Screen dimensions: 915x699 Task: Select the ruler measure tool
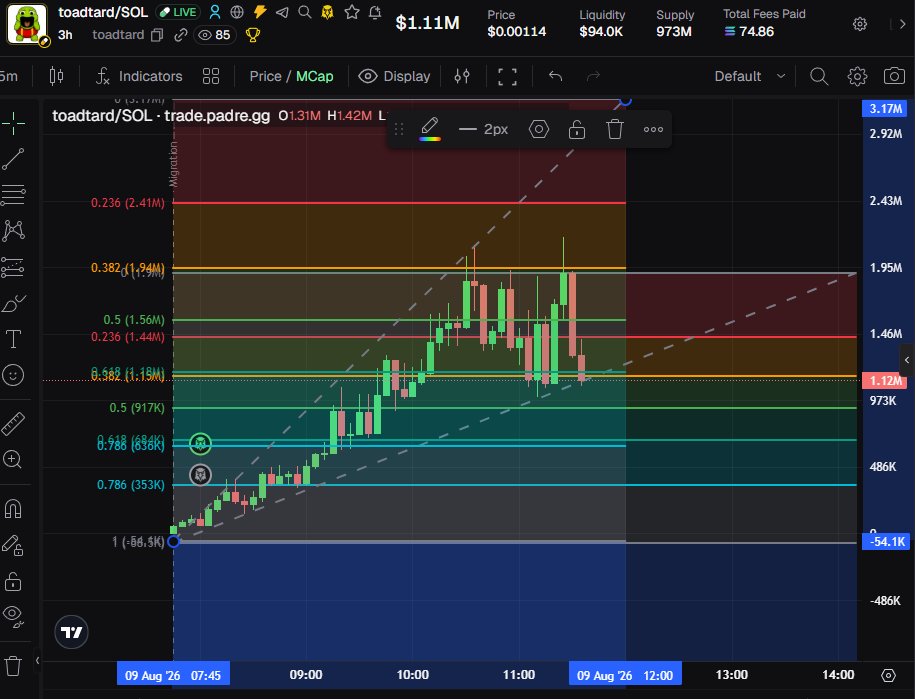(13, 424)
